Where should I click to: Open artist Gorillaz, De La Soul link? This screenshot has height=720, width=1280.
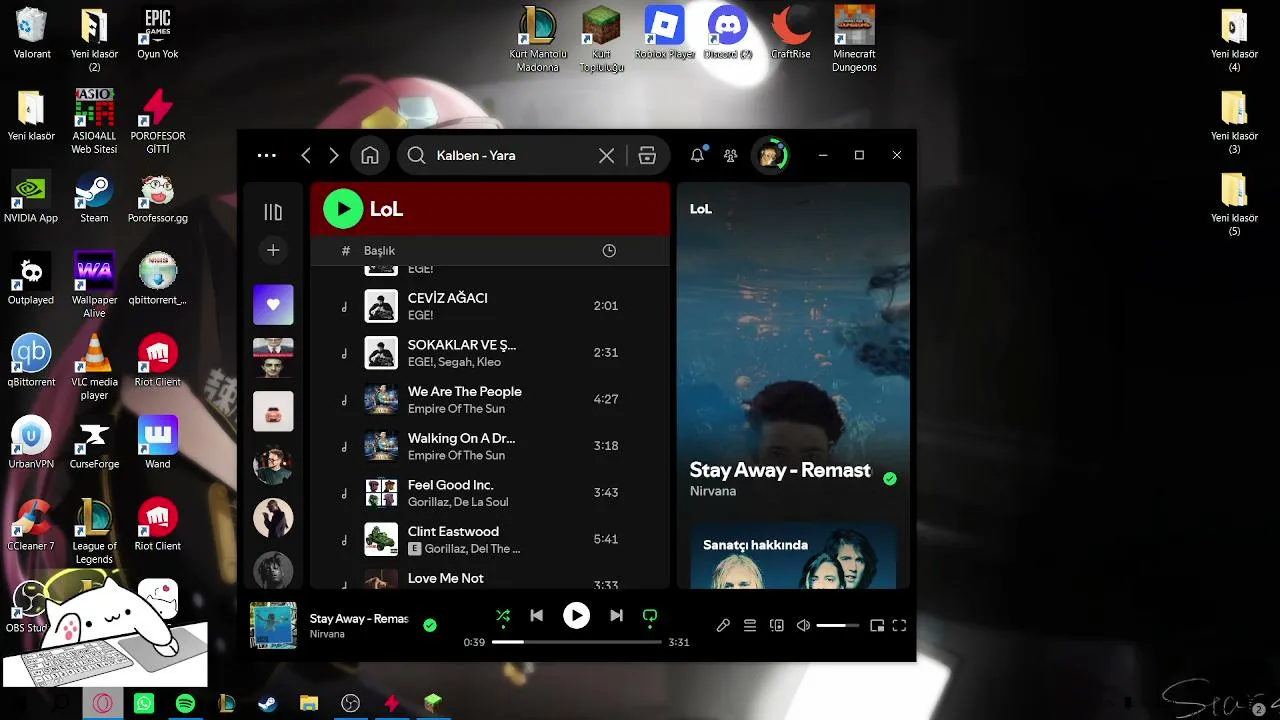coord(458,502)
